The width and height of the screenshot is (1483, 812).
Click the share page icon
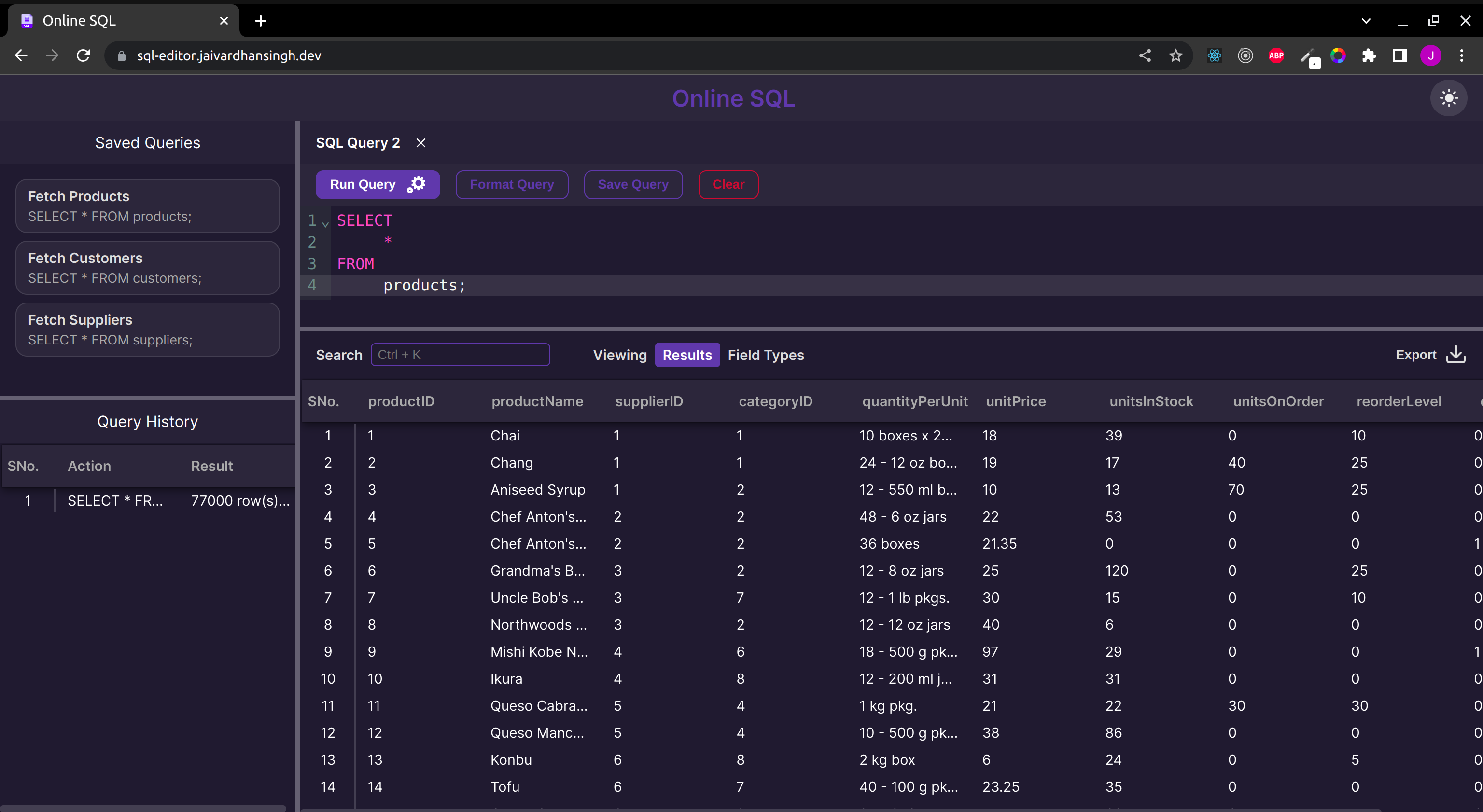[x=1145, y=56]
